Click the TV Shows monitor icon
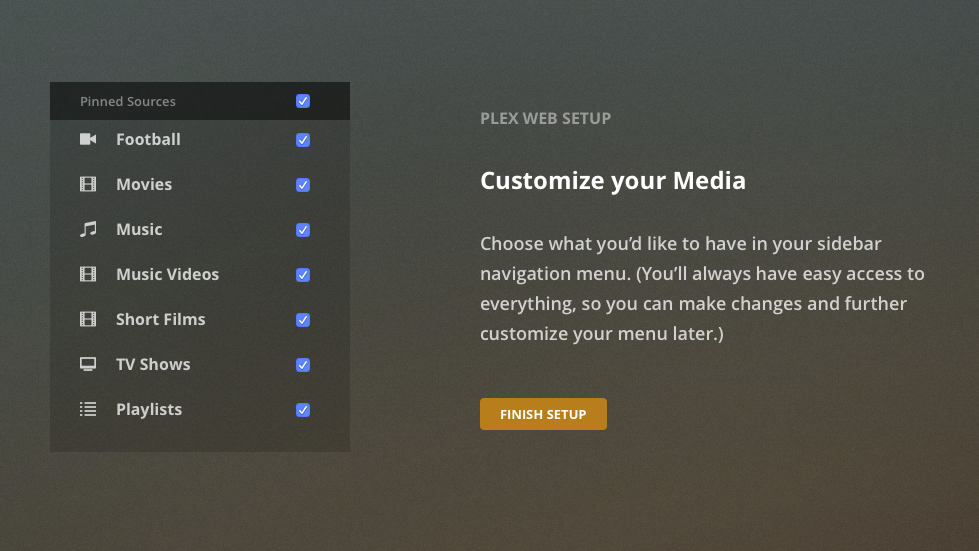 [88, 364]
